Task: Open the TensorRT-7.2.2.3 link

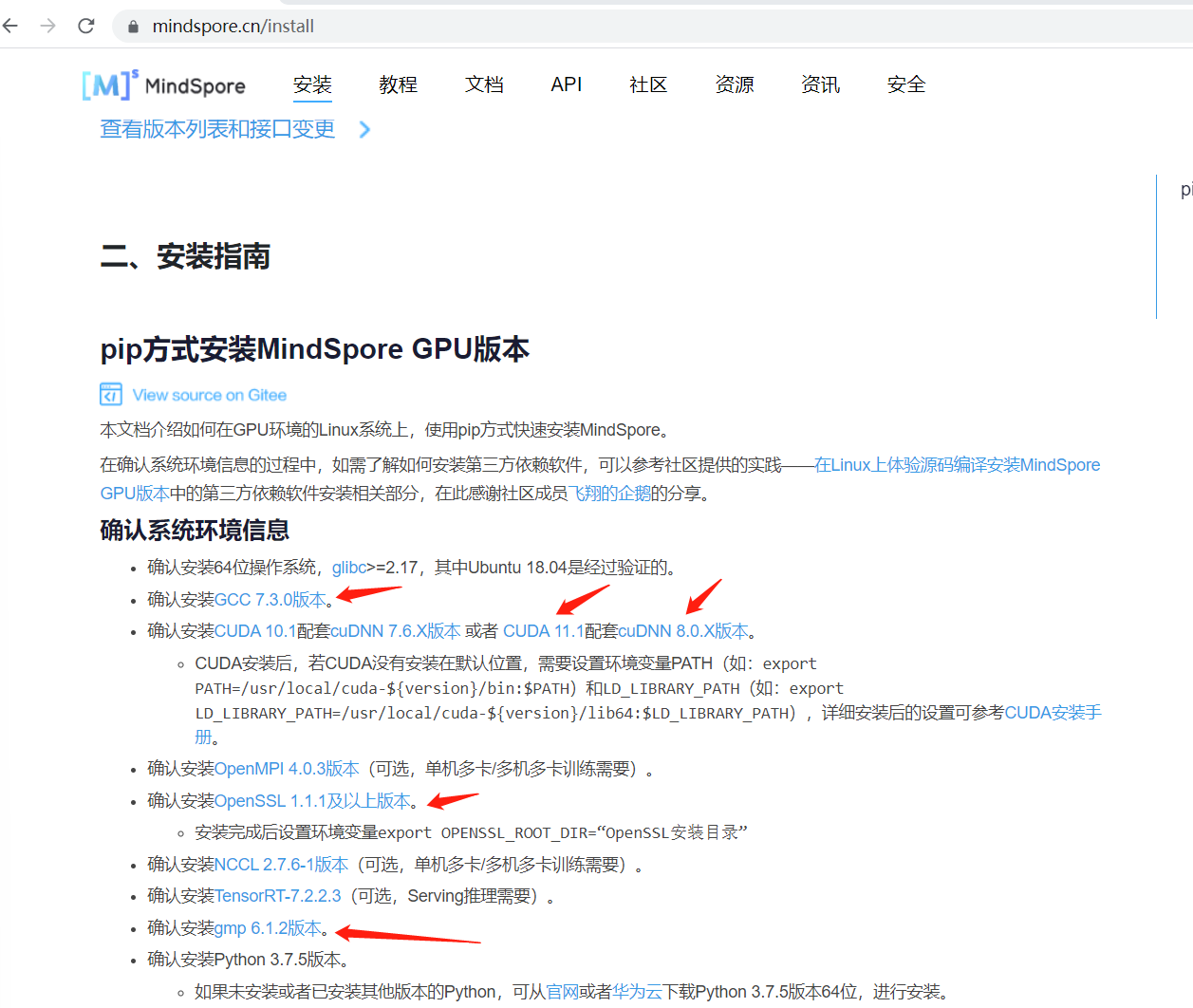Action: pos(278,896)
